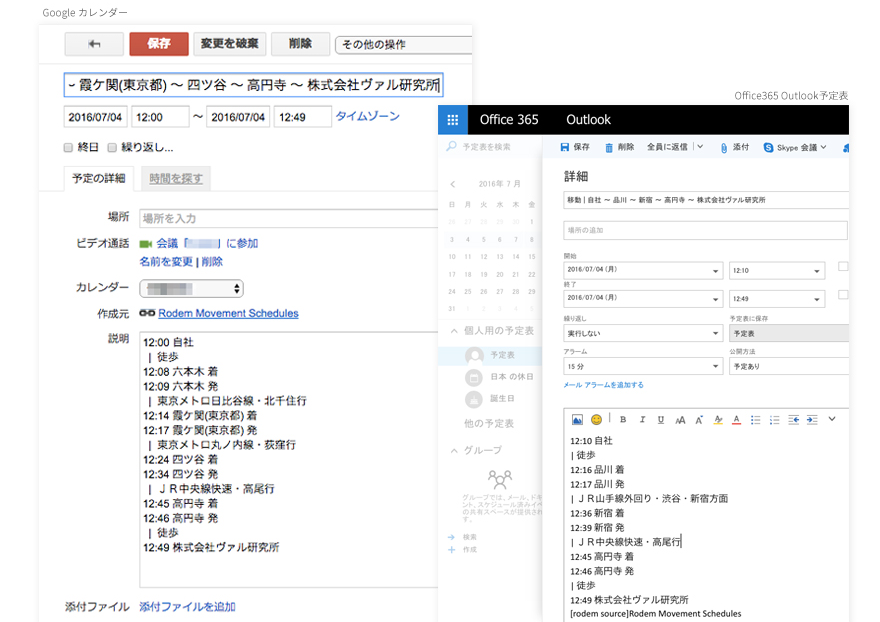Viewport: 880px width, 622px height.
Task: Click the red 保存 button
Action: 159,44
